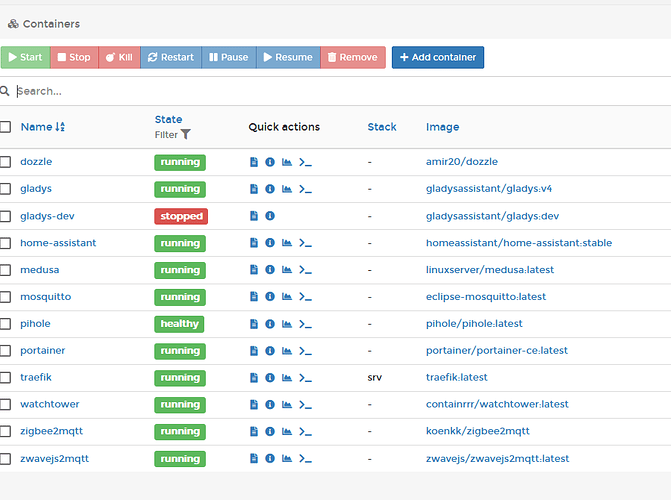
Task: Open stats chart icon for medusa
Action: click(287, 270)
